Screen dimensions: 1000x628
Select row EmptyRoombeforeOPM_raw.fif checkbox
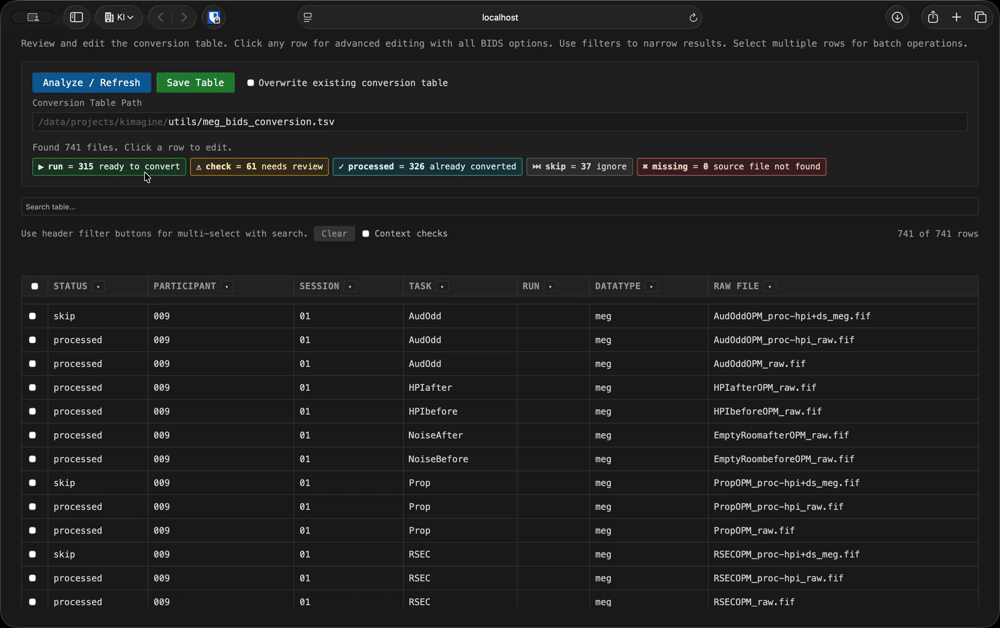[33, 459]
